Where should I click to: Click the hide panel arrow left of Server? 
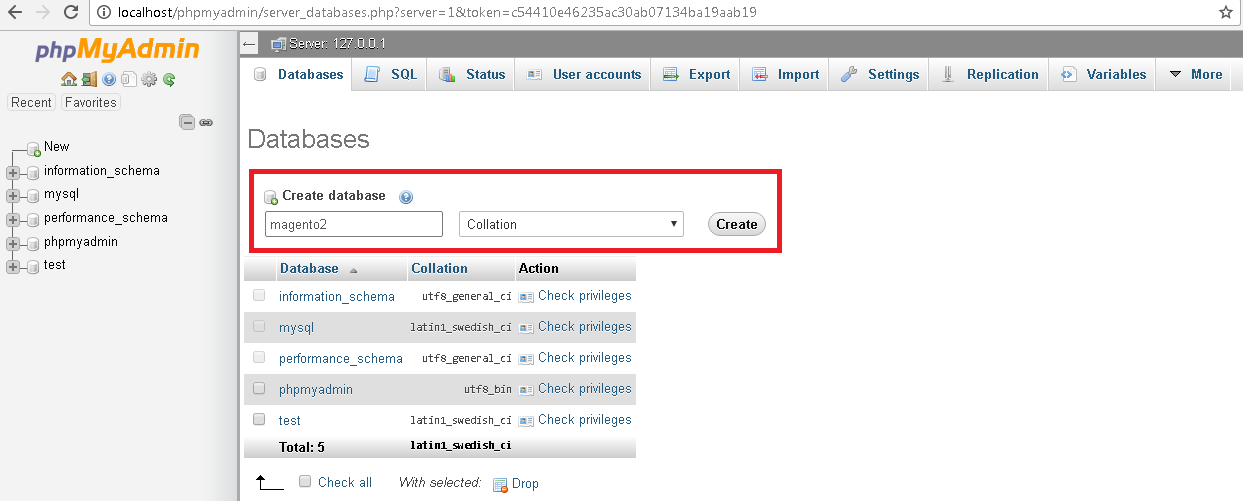(x=250, y=44)
